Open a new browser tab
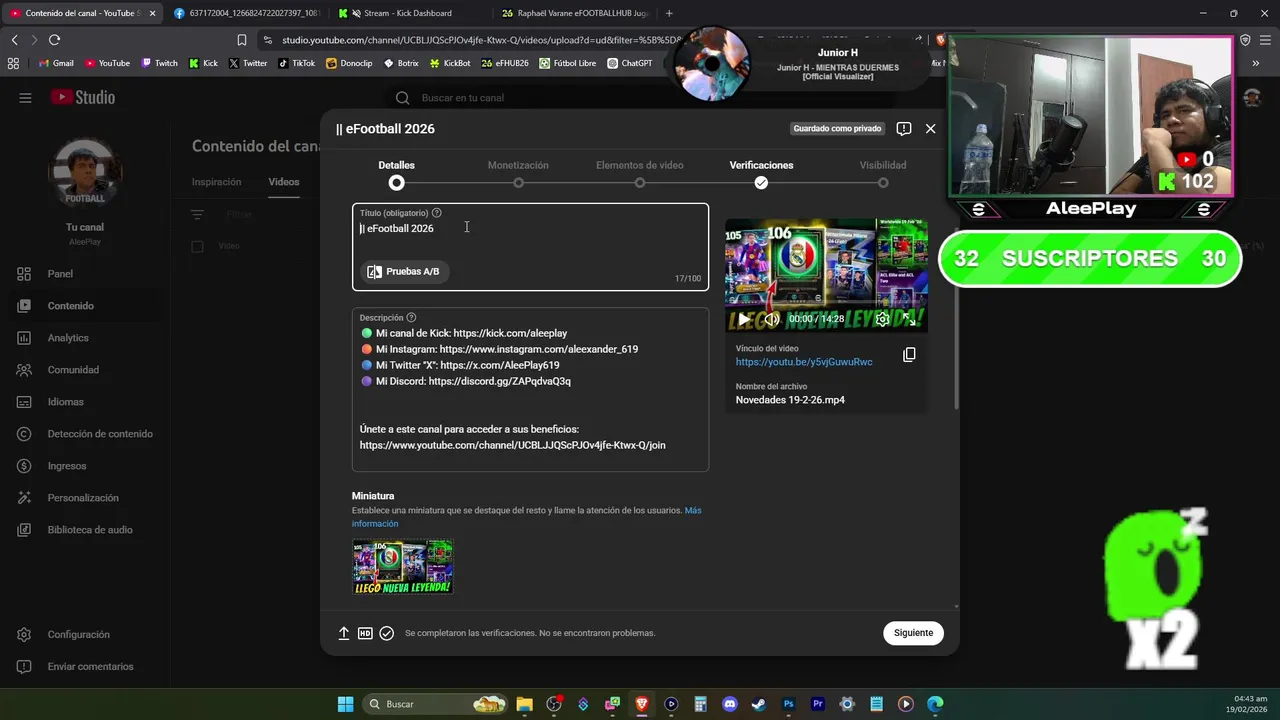This screenshot has width=1280, height=720. (669, 13)
